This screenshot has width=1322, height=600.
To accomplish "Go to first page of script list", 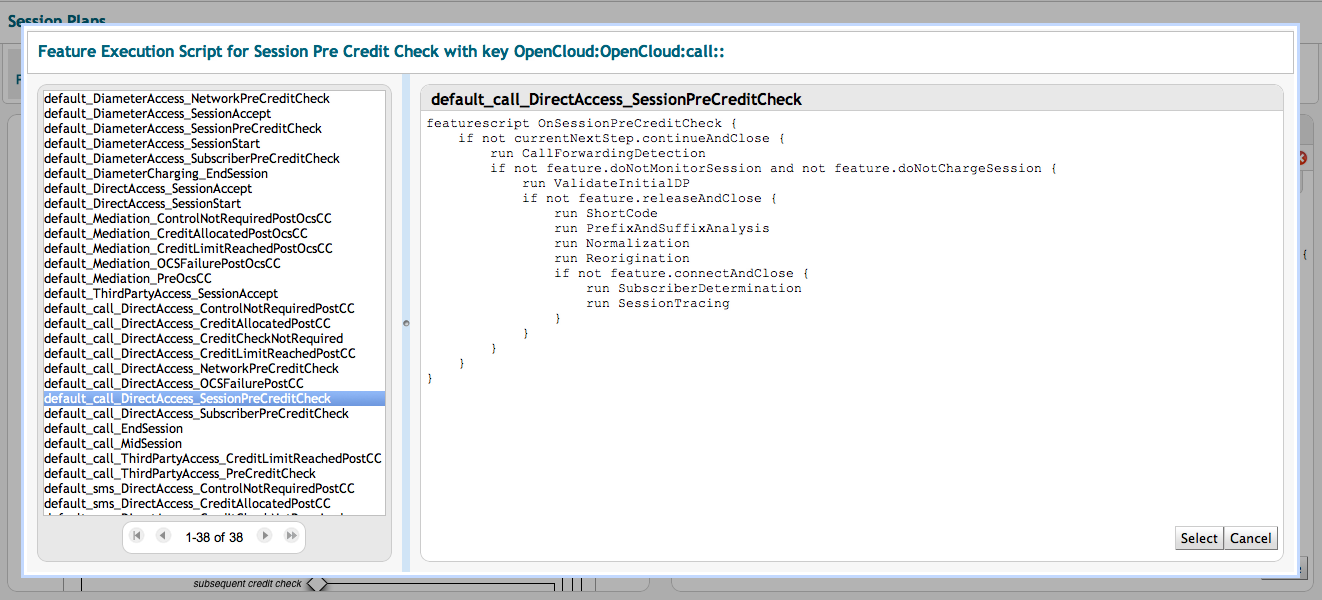I will (x=137, y=537).
